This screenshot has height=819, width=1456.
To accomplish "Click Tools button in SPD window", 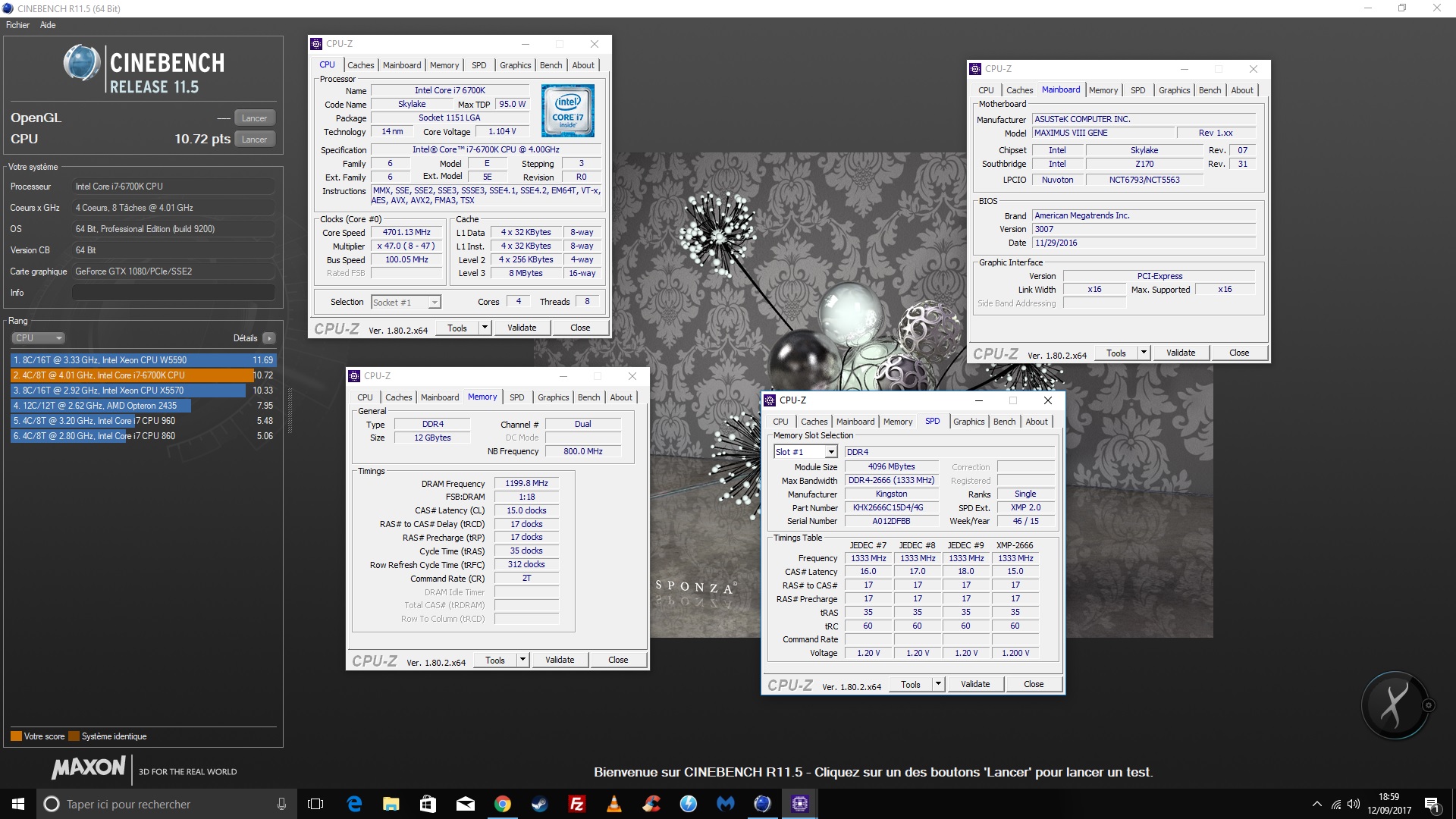I will tap(910, 684).
